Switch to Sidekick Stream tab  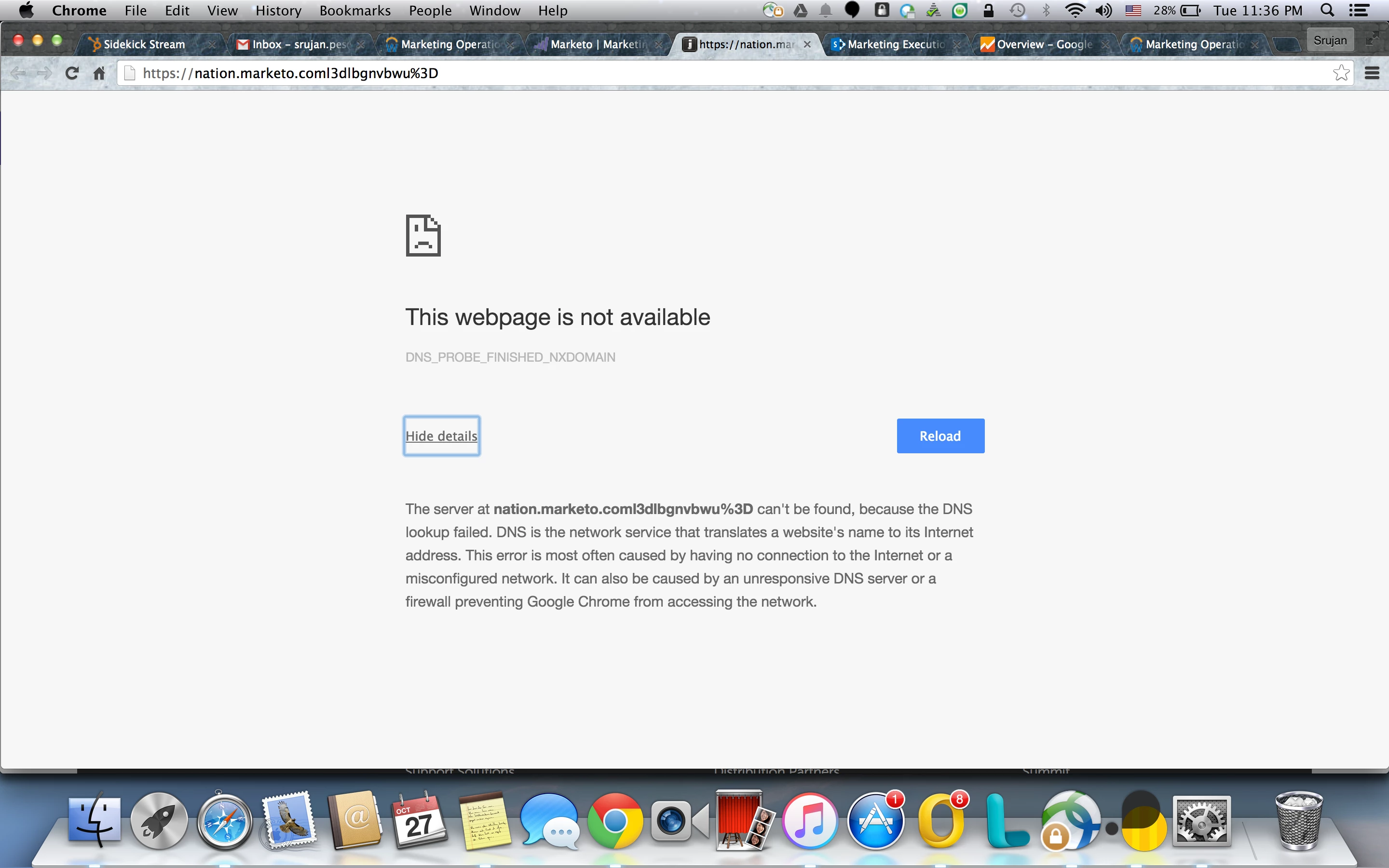(144, 44)
